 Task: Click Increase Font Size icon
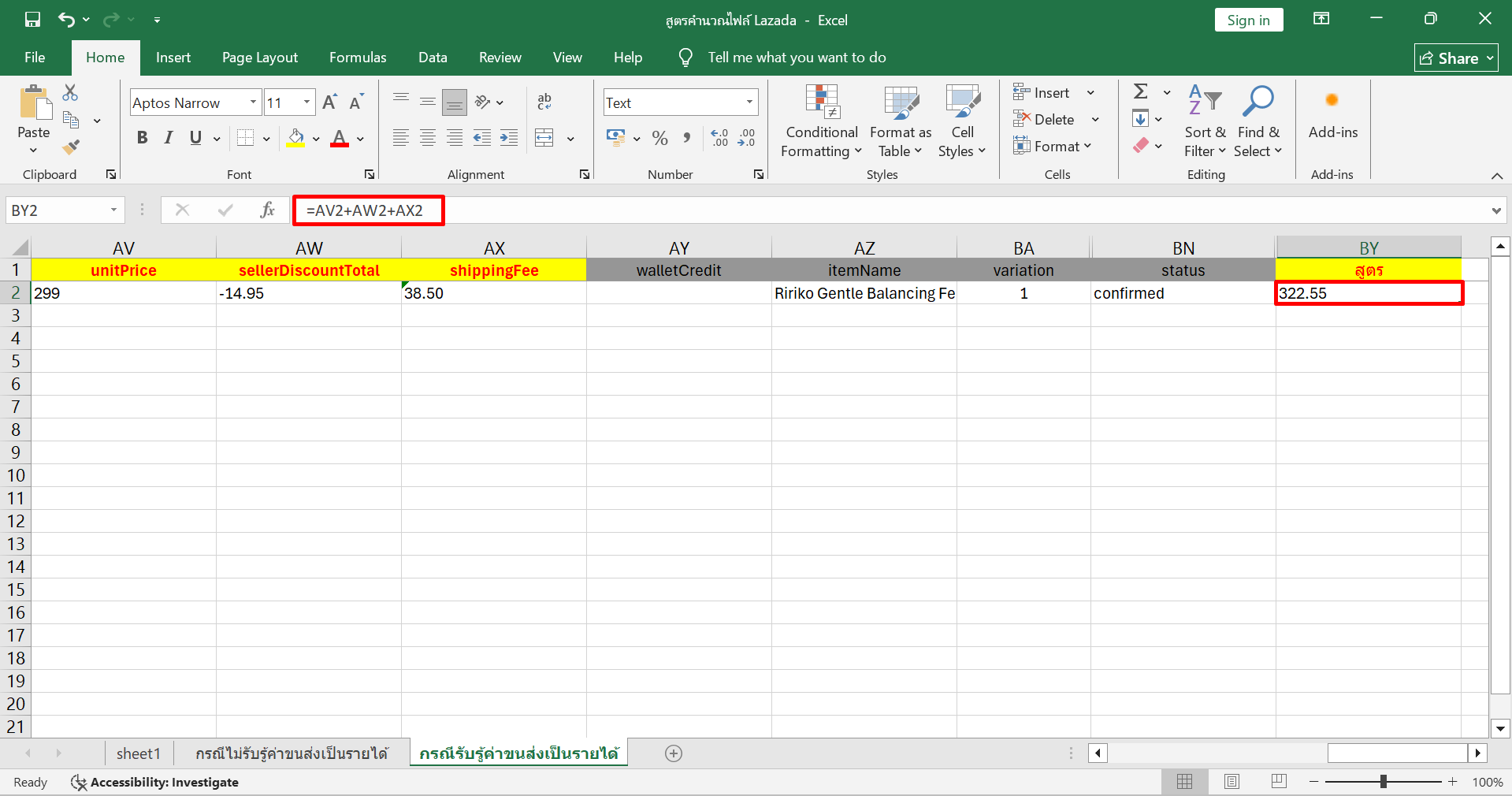[329, 102]
